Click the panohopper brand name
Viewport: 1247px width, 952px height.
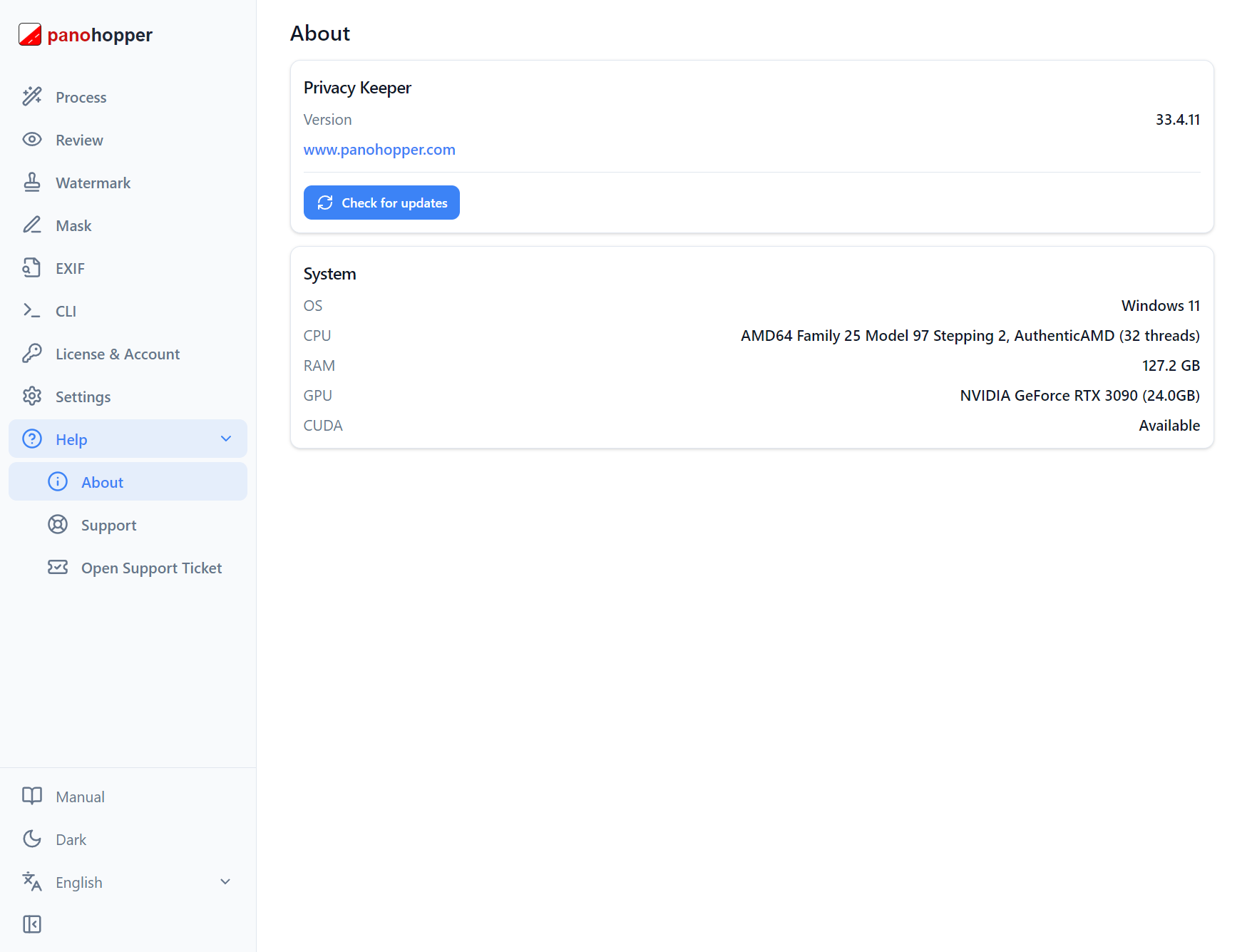100,35
